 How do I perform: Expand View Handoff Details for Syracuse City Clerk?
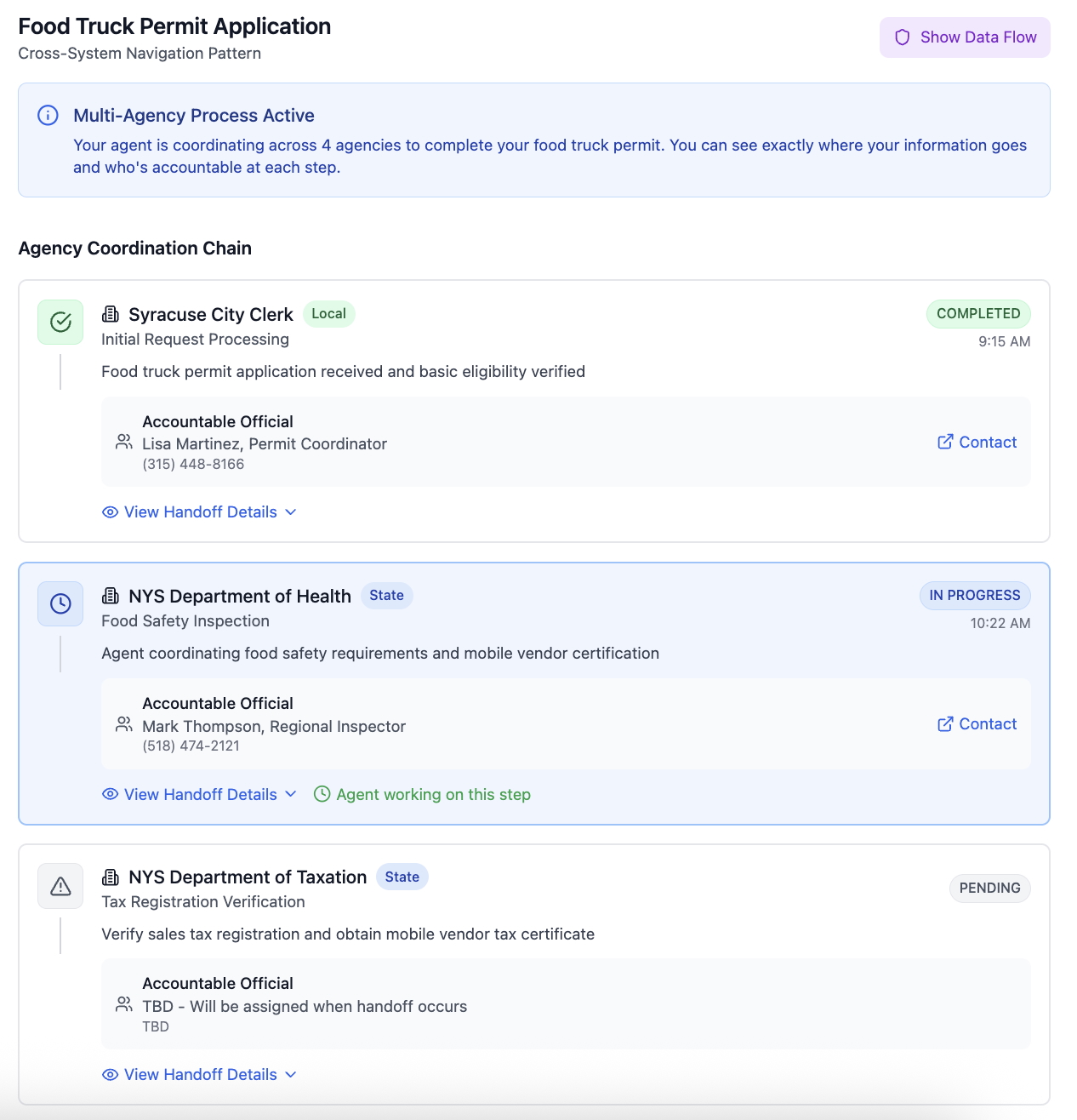[x=199, y=511]
